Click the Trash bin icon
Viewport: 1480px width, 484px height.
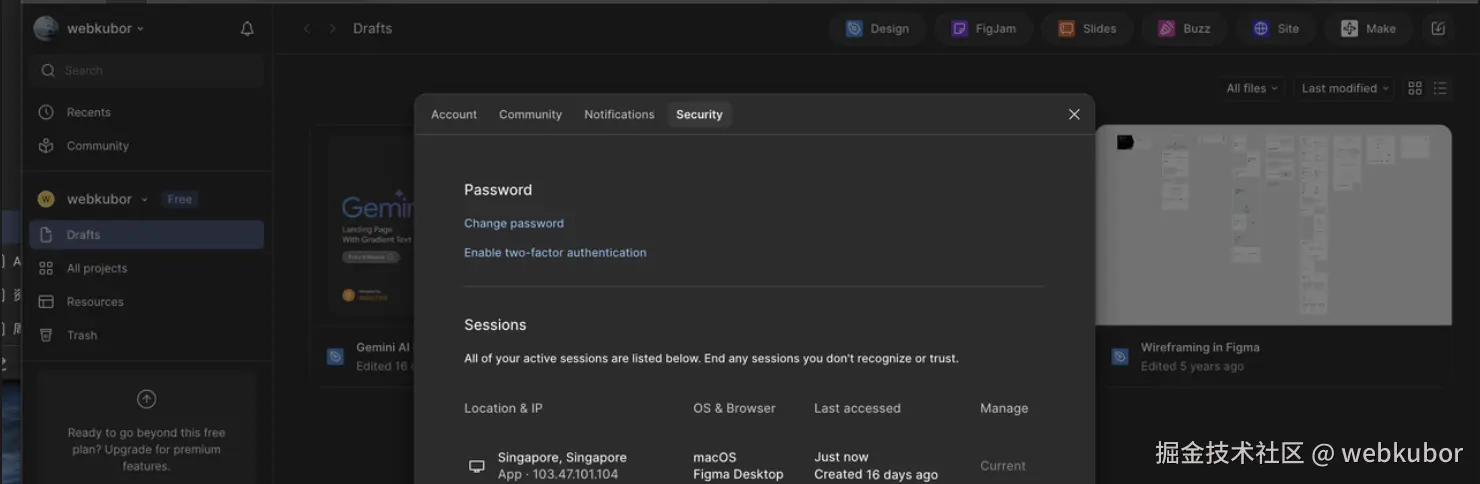[x=46, y=335]
